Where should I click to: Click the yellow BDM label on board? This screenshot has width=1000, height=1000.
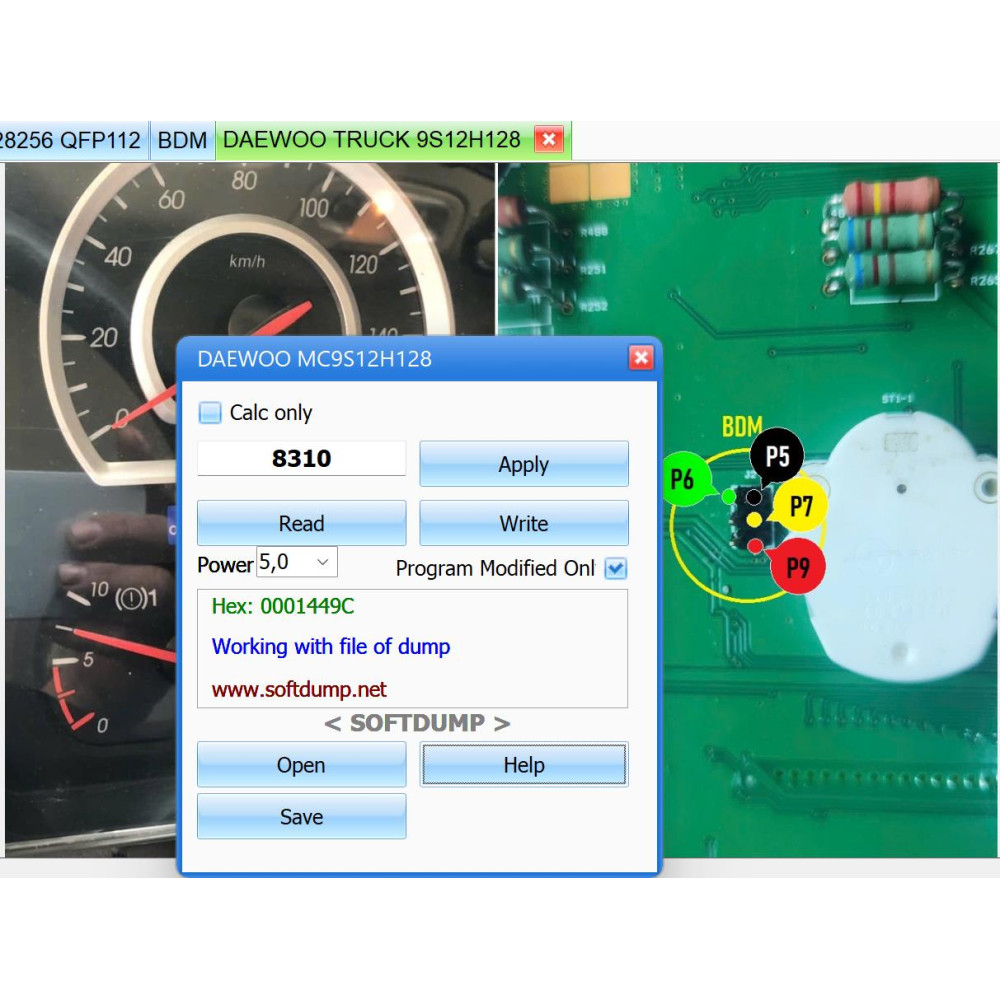click(x=742, y=427)
